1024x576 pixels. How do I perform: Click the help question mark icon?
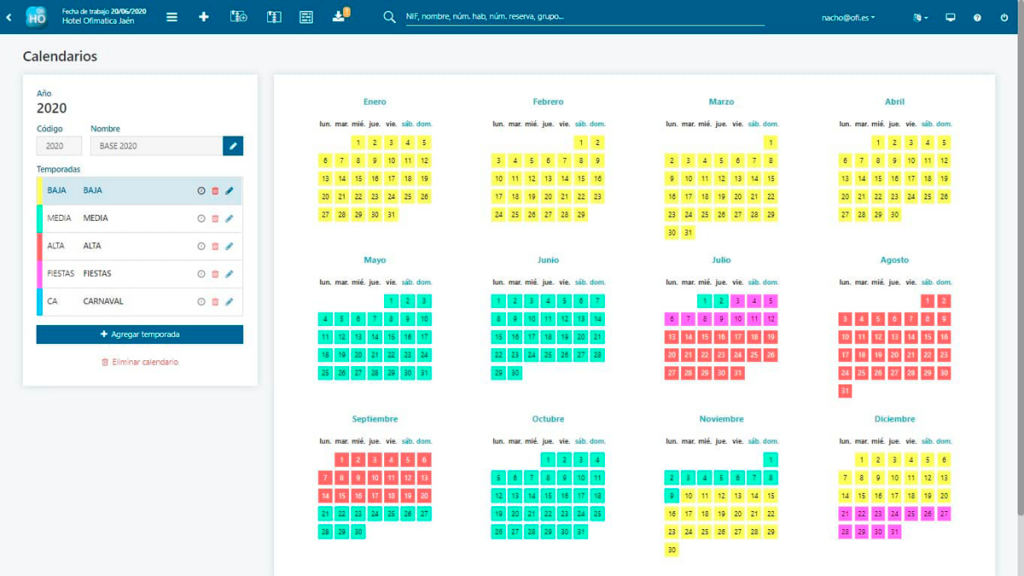coord(977,17)
